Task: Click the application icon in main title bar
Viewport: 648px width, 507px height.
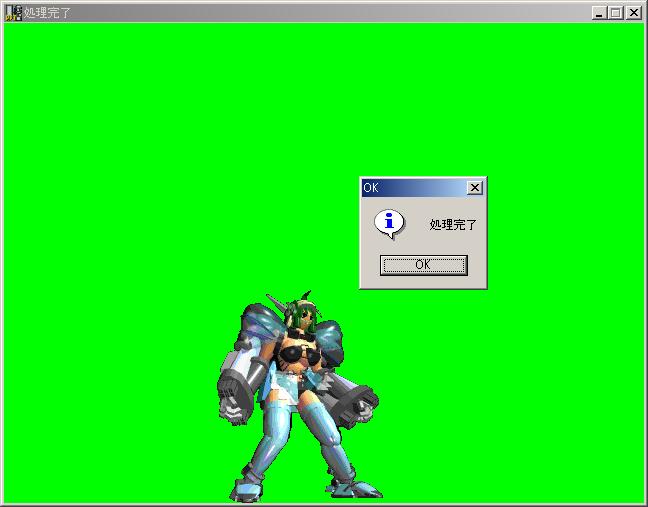Action: (13, 13)
